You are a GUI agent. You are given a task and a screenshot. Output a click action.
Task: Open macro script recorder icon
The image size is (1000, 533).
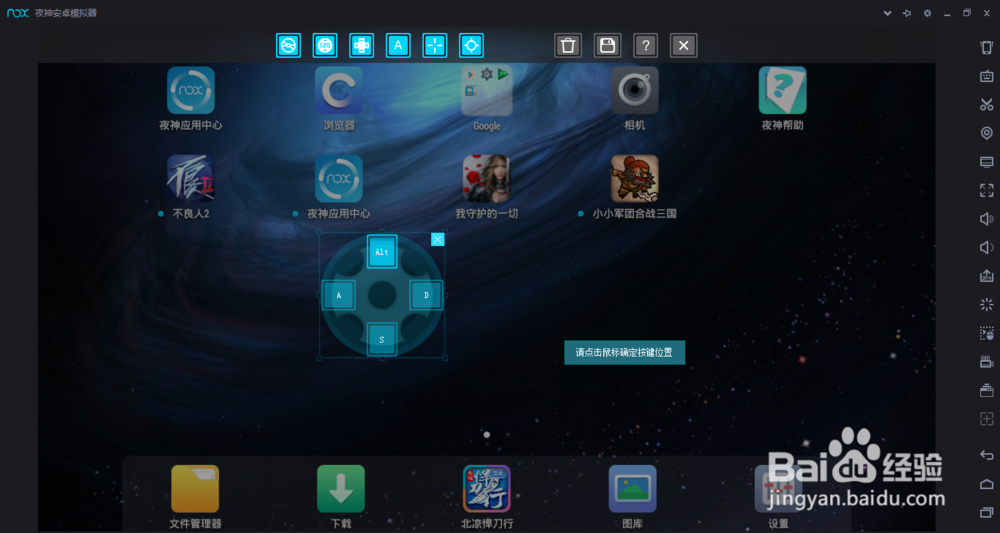[x=986, y=333]
